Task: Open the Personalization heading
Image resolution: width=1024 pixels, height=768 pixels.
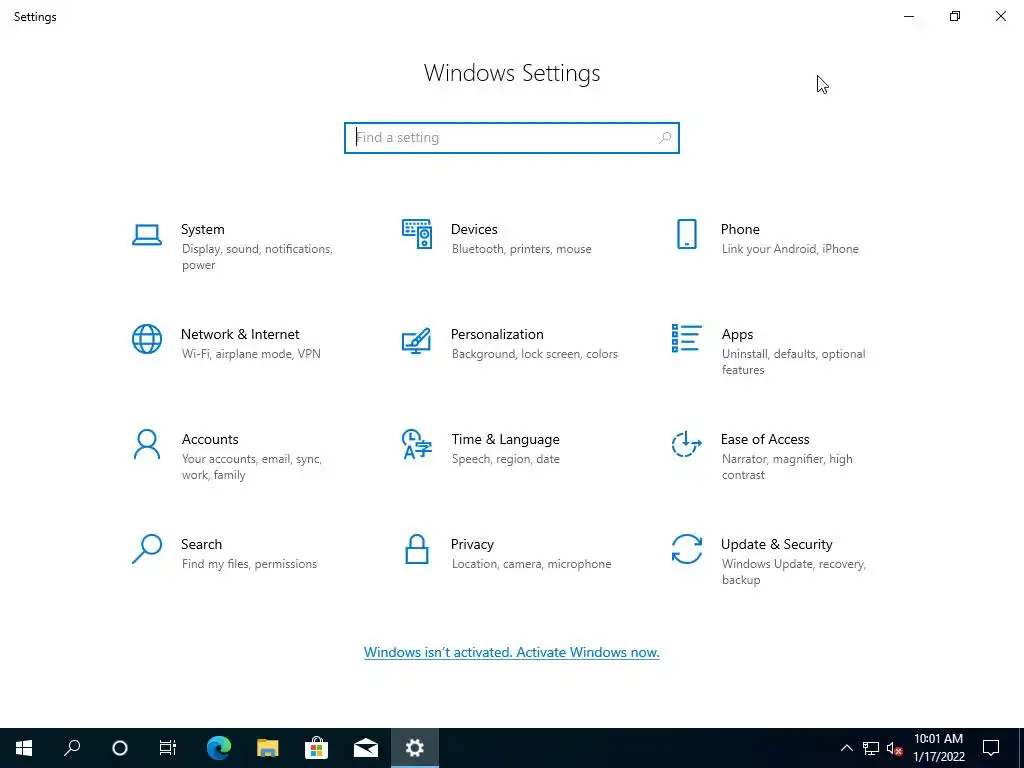Action: [497, 334]
